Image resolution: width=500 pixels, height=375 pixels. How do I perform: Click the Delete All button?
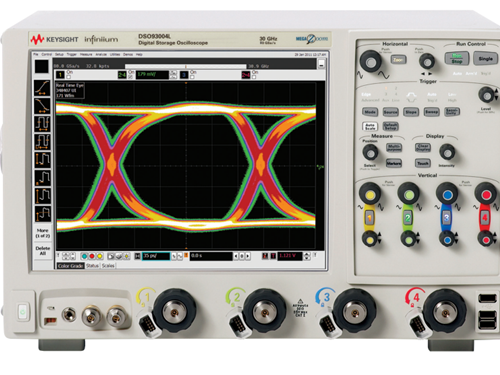coord(43,251)
